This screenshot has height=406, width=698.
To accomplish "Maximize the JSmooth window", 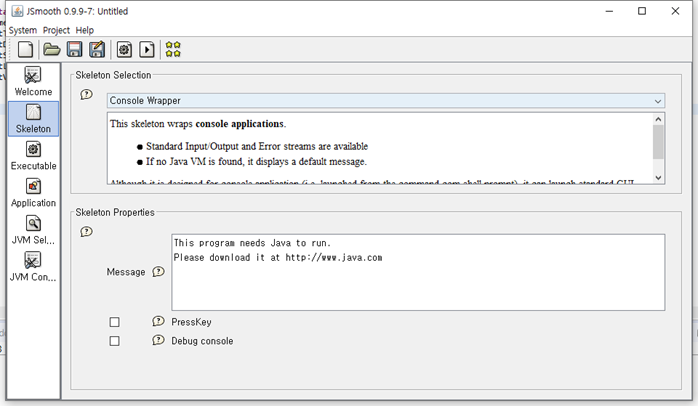I will [642, 11].
